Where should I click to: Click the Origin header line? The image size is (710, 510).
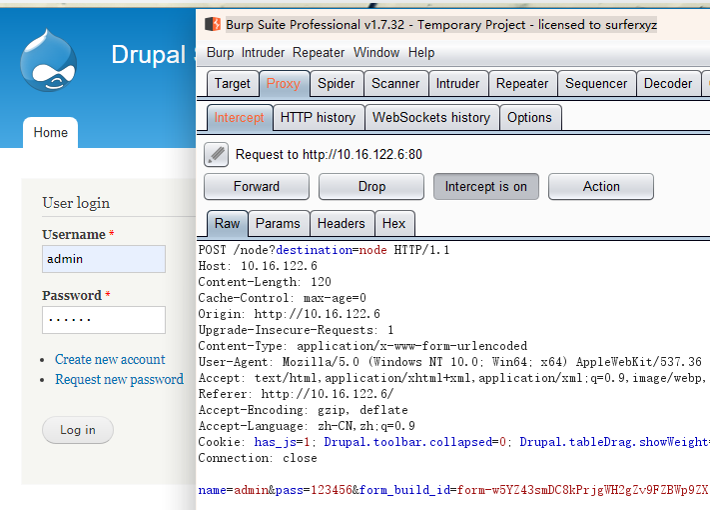point(289,314)
